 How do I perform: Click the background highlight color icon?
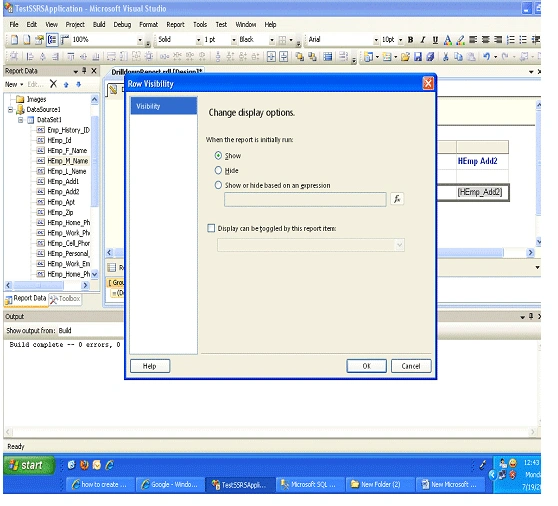(x=460, y=40)
